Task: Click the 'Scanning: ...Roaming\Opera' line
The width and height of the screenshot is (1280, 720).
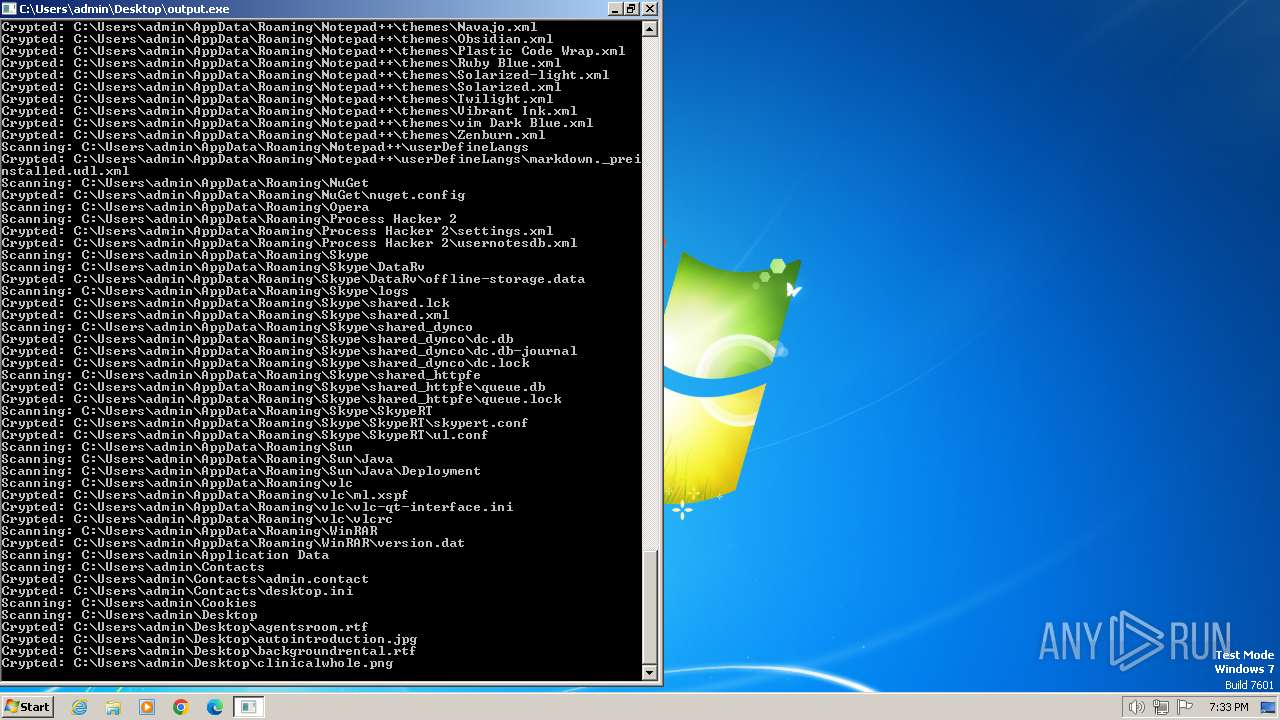Action: [x=185, y=207]
